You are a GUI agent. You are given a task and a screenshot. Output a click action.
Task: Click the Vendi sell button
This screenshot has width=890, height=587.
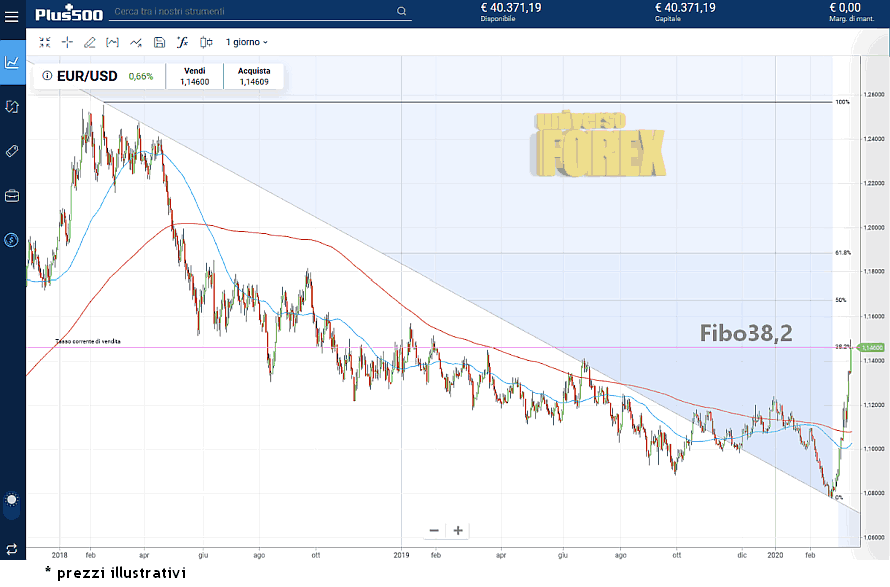pos(194,77)
